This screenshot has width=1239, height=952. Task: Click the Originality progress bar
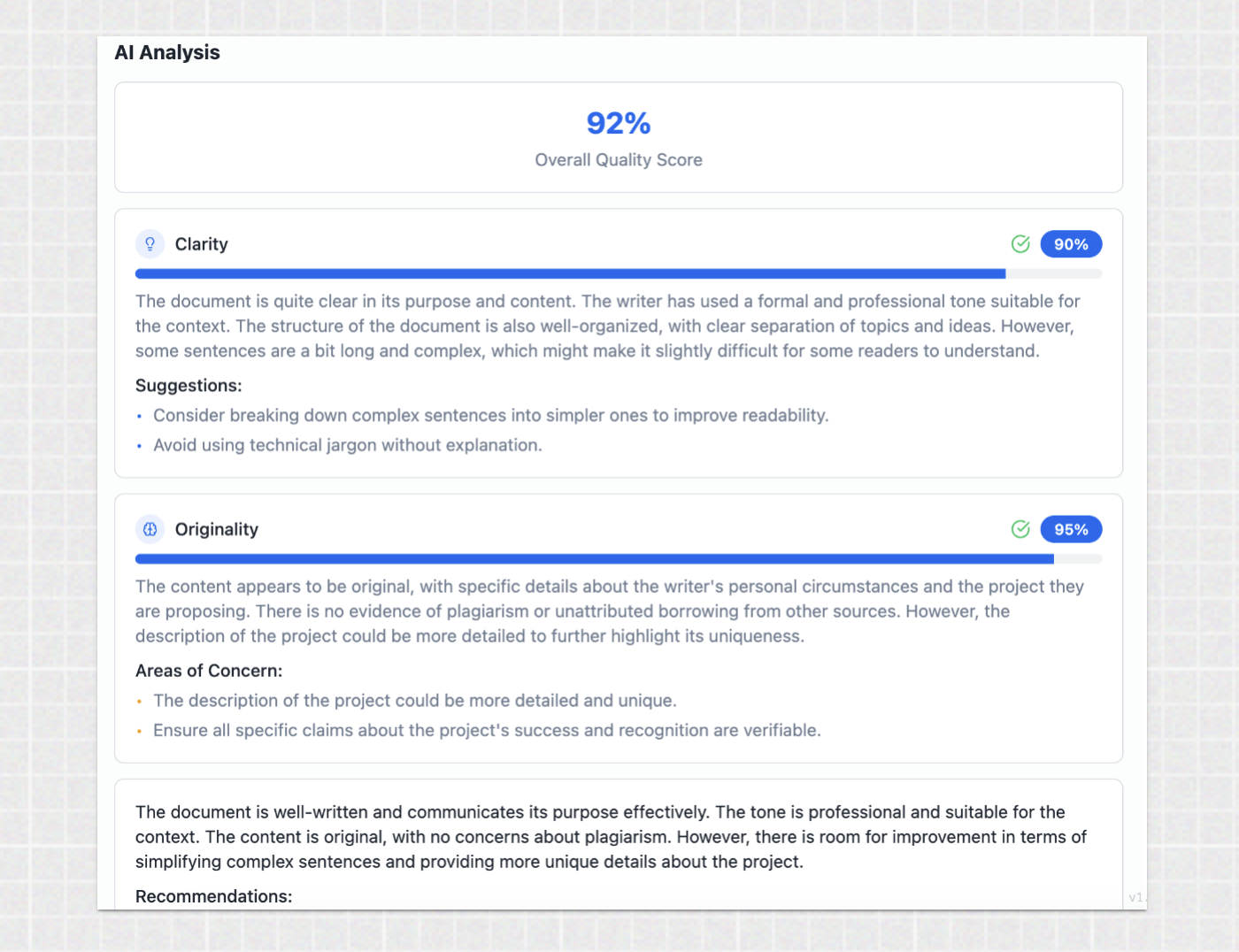pyautogui.click(x=618, y=559)
